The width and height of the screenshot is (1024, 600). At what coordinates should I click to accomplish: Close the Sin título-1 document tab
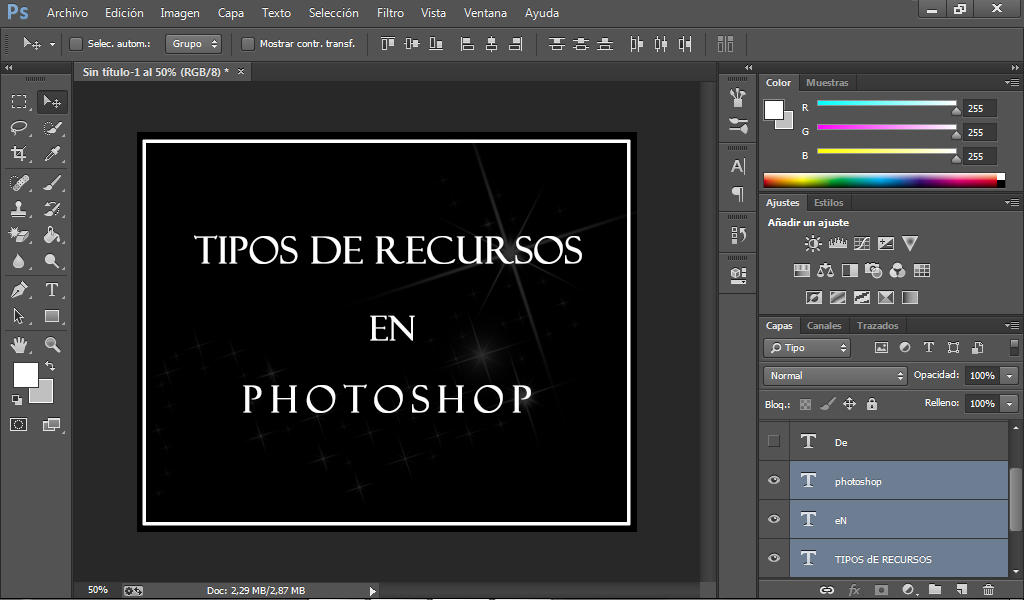pyautogui.click(x=241, y=72)
